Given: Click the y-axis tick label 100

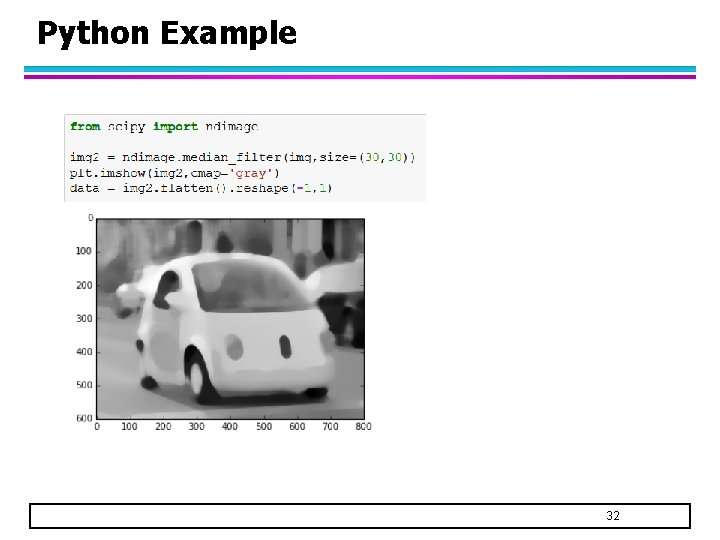Looking at the screenshot, I should [84, 251].
